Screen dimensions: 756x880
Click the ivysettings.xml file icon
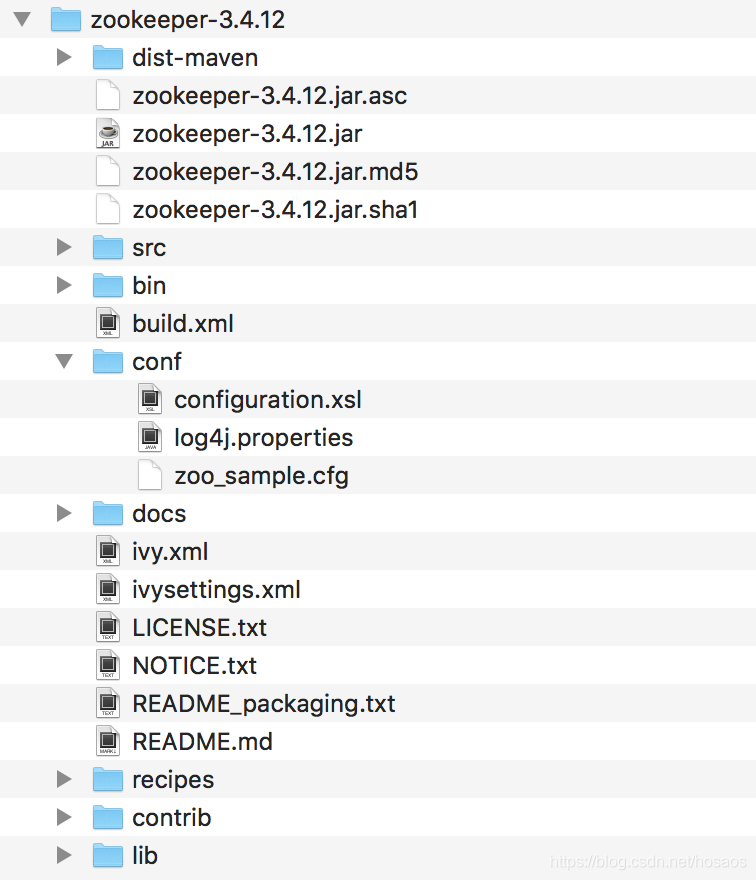pos(107,590)
